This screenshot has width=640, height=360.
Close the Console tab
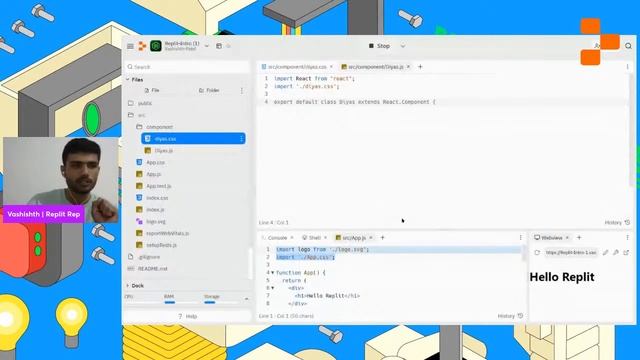[x=292, y=238]
